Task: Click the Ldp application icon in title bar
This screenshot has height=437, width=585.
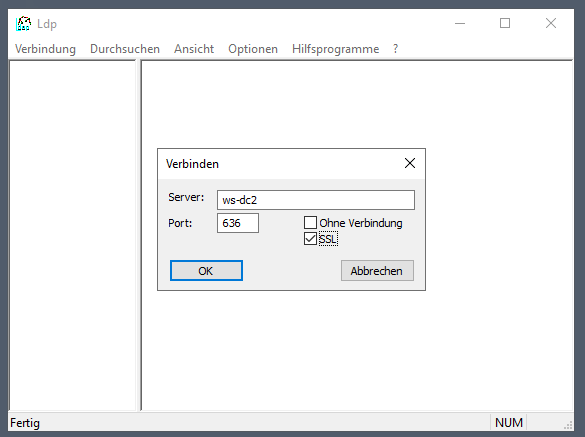Action: pyautogui.click(x=23, y=24)
